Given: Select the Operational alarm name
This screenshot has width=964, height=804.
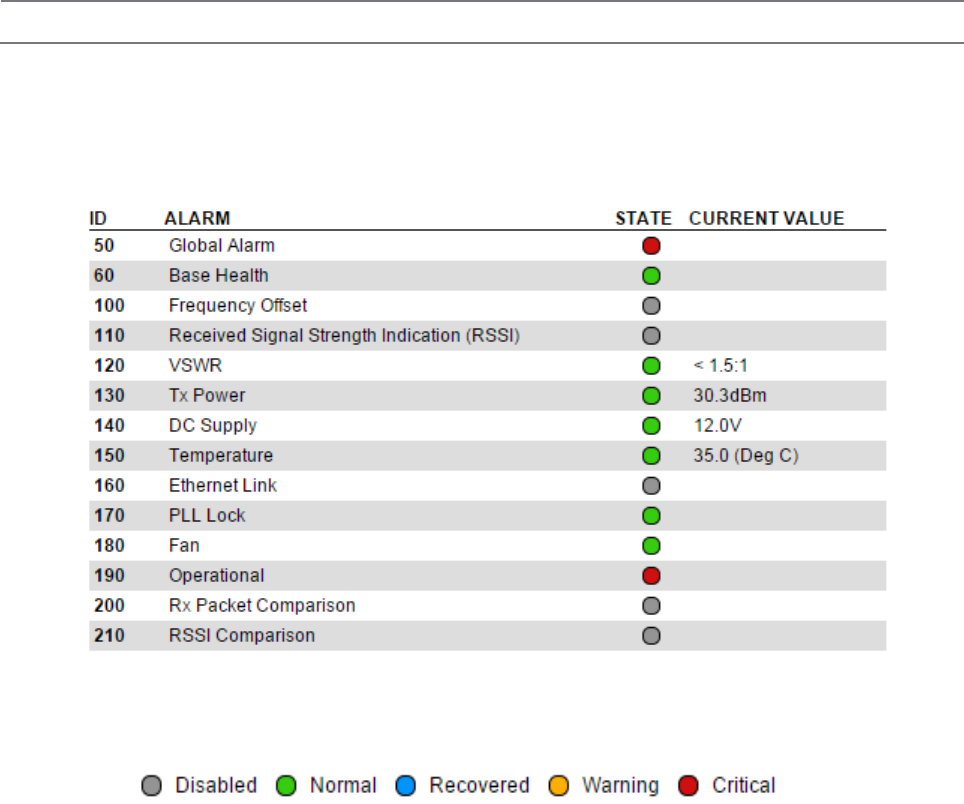Looking at the screenshot, I should pyautogui.click(x=217, y=576).
